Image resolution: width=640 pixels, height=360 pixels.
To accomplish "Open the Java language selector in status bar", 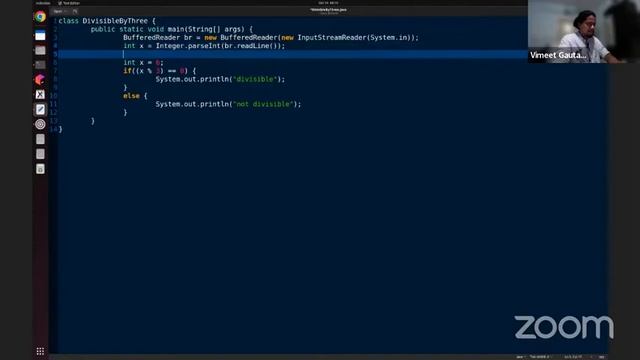I will [x=520, y=357].
